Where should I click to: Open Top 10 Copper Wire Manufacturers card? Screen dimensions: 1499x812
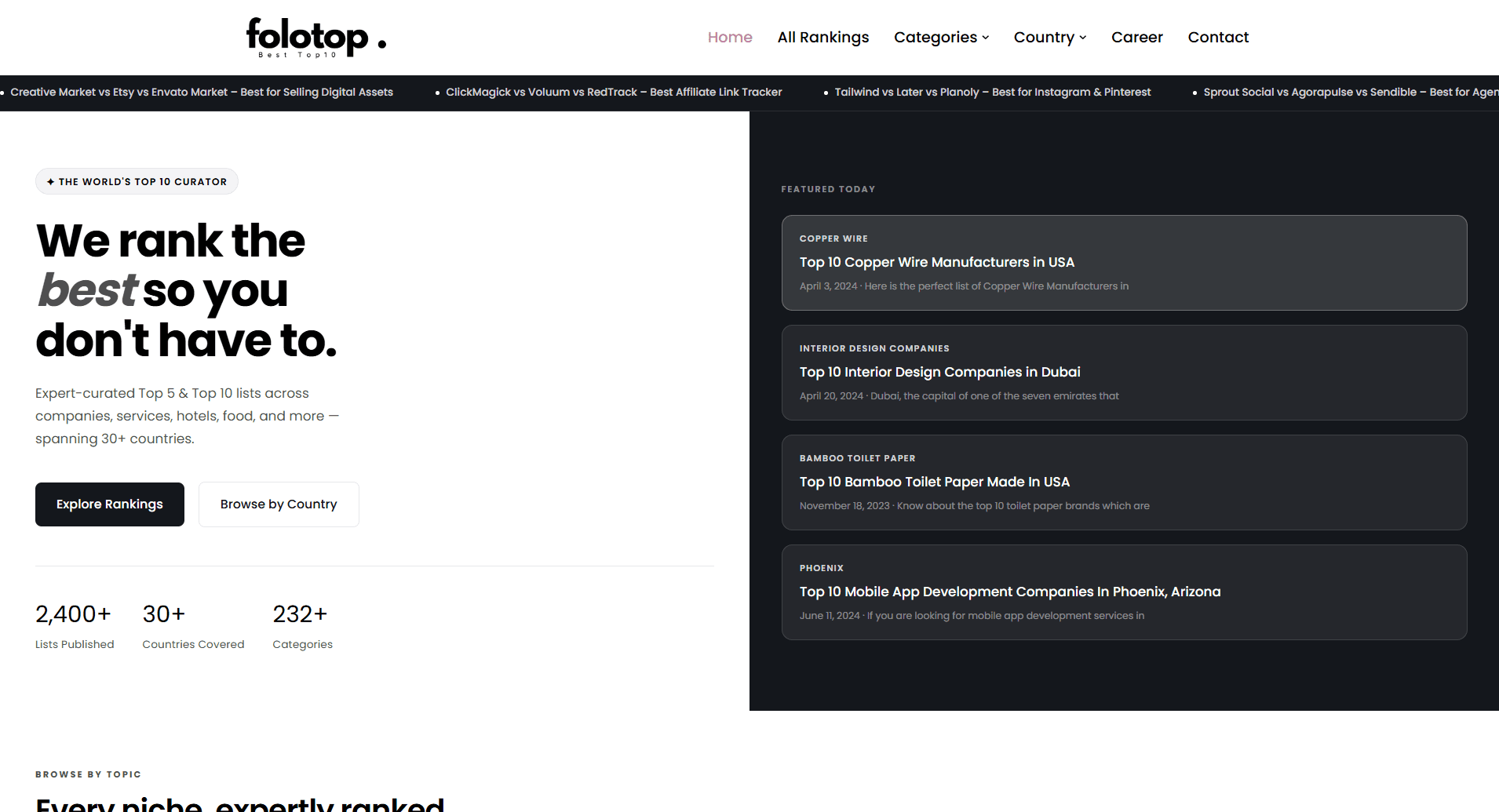[x=1124, y=263]
